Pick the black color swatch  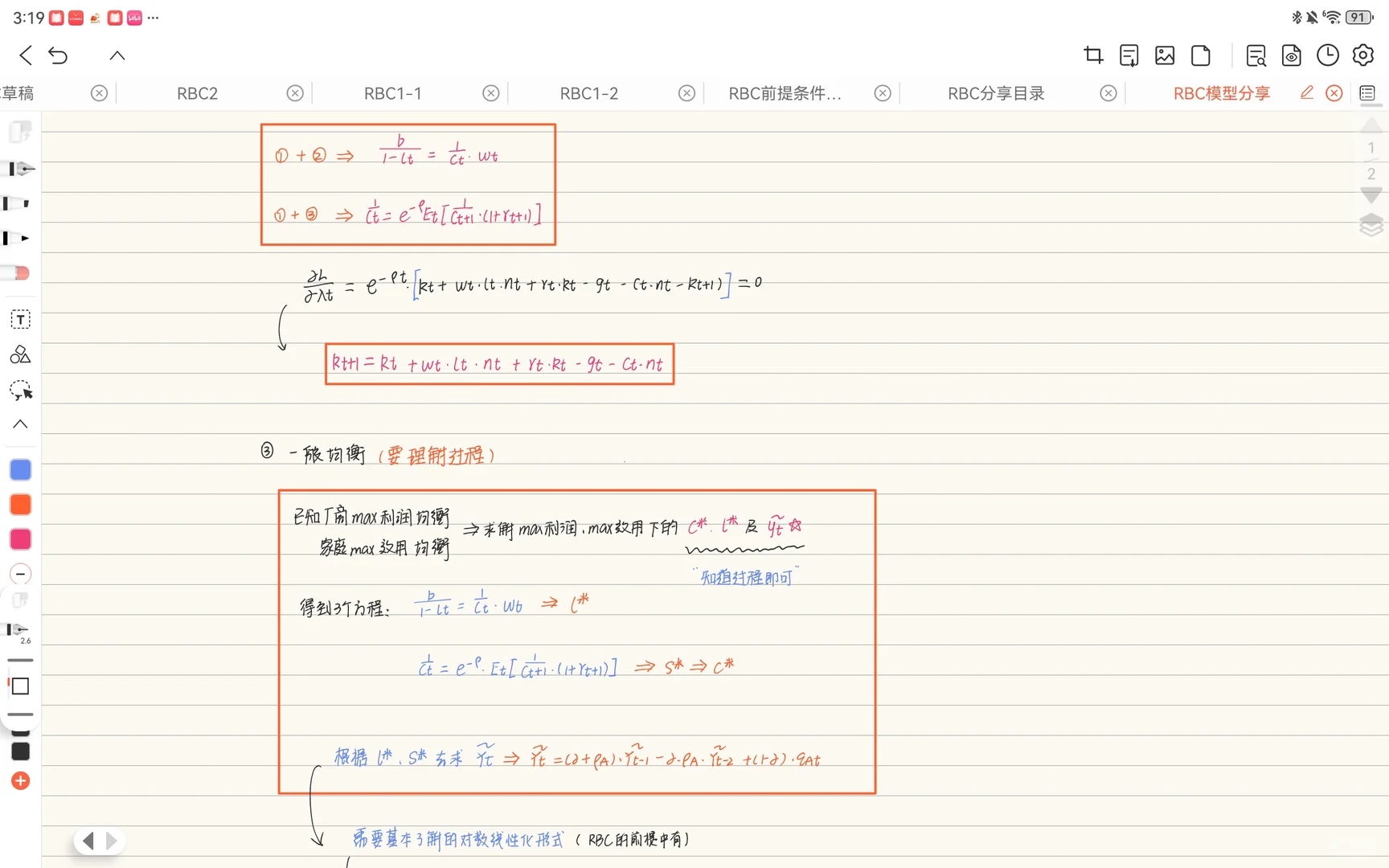[20, 751]
